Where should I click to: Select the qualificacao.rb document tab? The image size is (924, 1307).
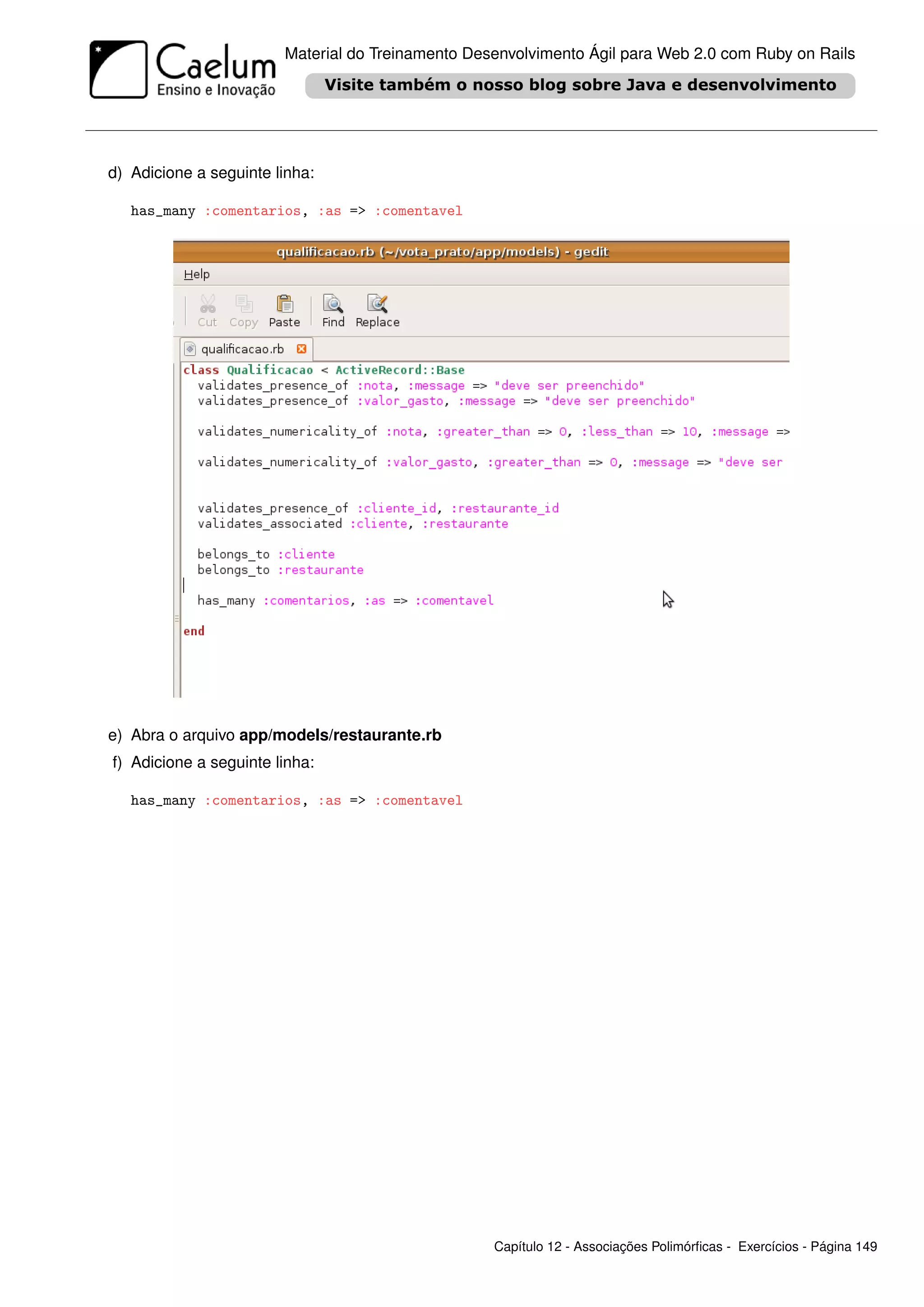click(246, 349)
